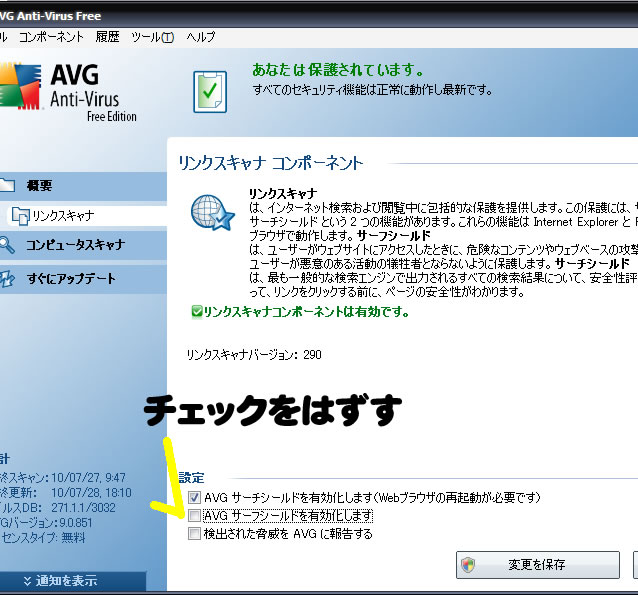Screen dimensions: 638x595
Task: Open the ツール(T) menu
Action: (x=153, y=37)
